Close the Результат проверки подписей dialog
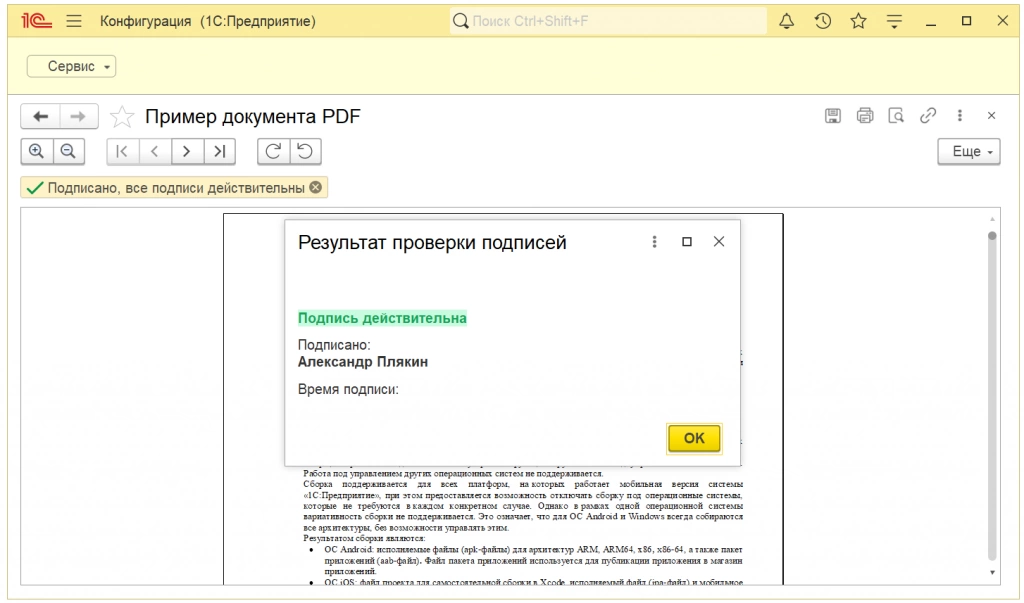This screenshot has height=603, width=1024. pos(719,242)
